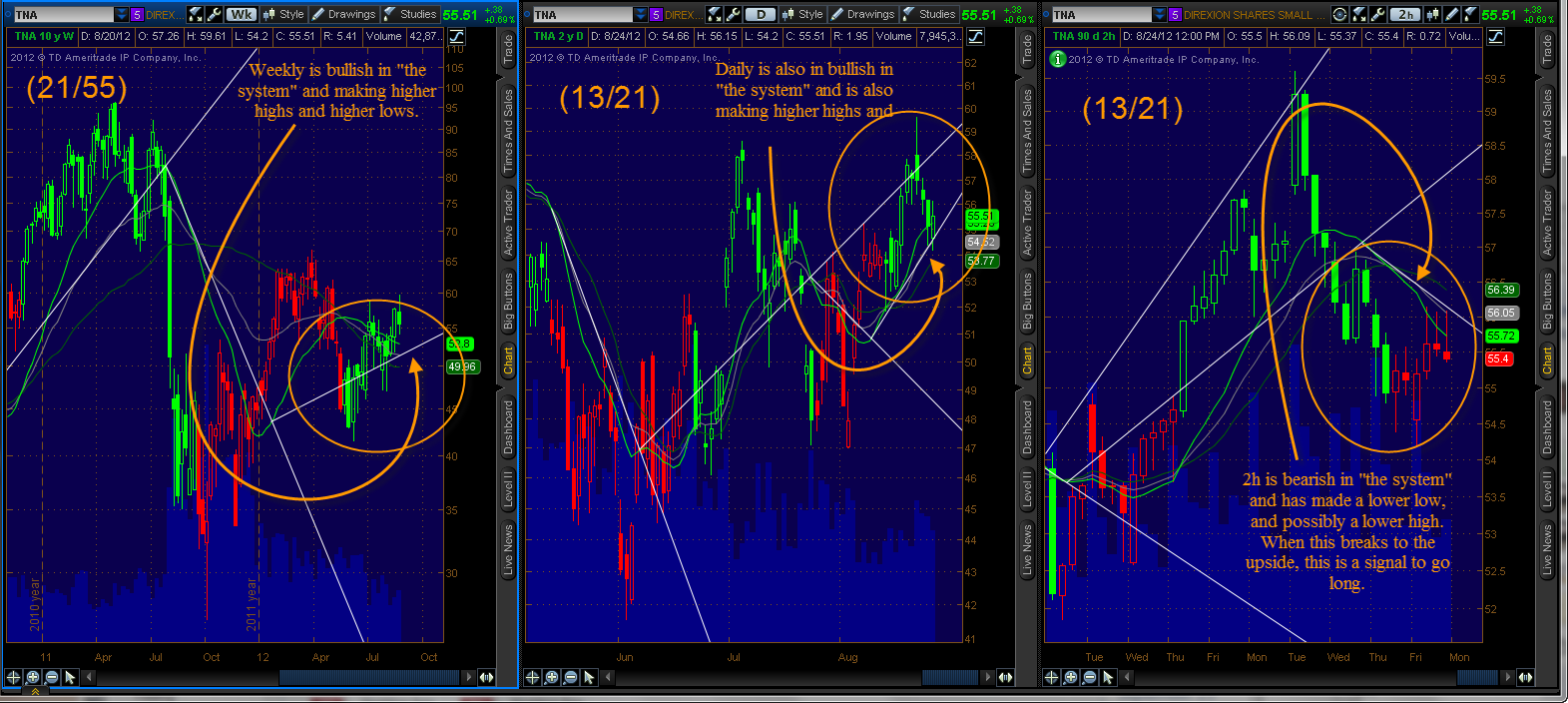This screenshot has height=703, width=1568.
Task: Select pointer tool below daily chart
Action: pyautogui.click(x=589, y=677)
